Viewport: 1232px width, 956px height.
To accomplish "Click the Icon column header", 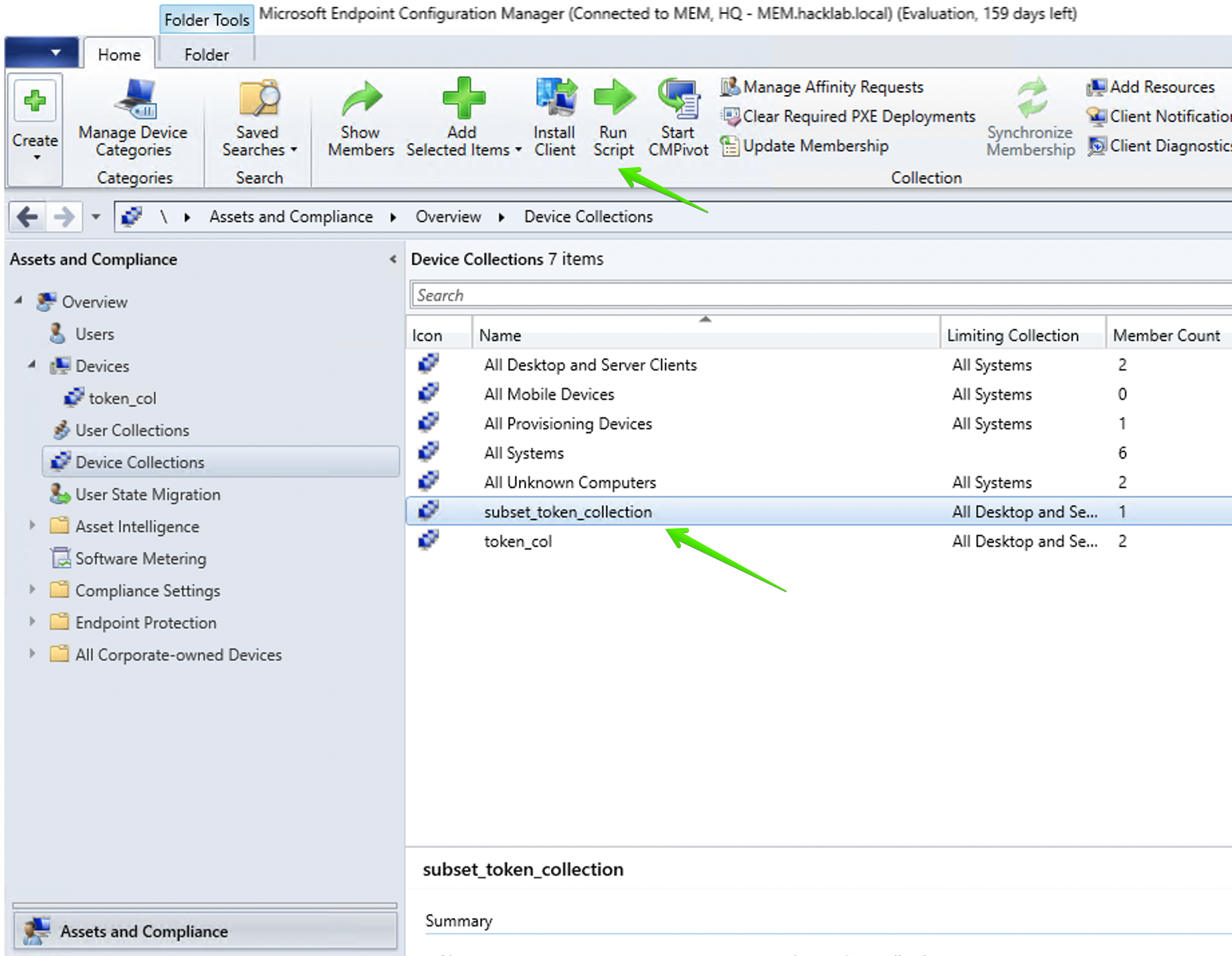I will pos(439,335).
